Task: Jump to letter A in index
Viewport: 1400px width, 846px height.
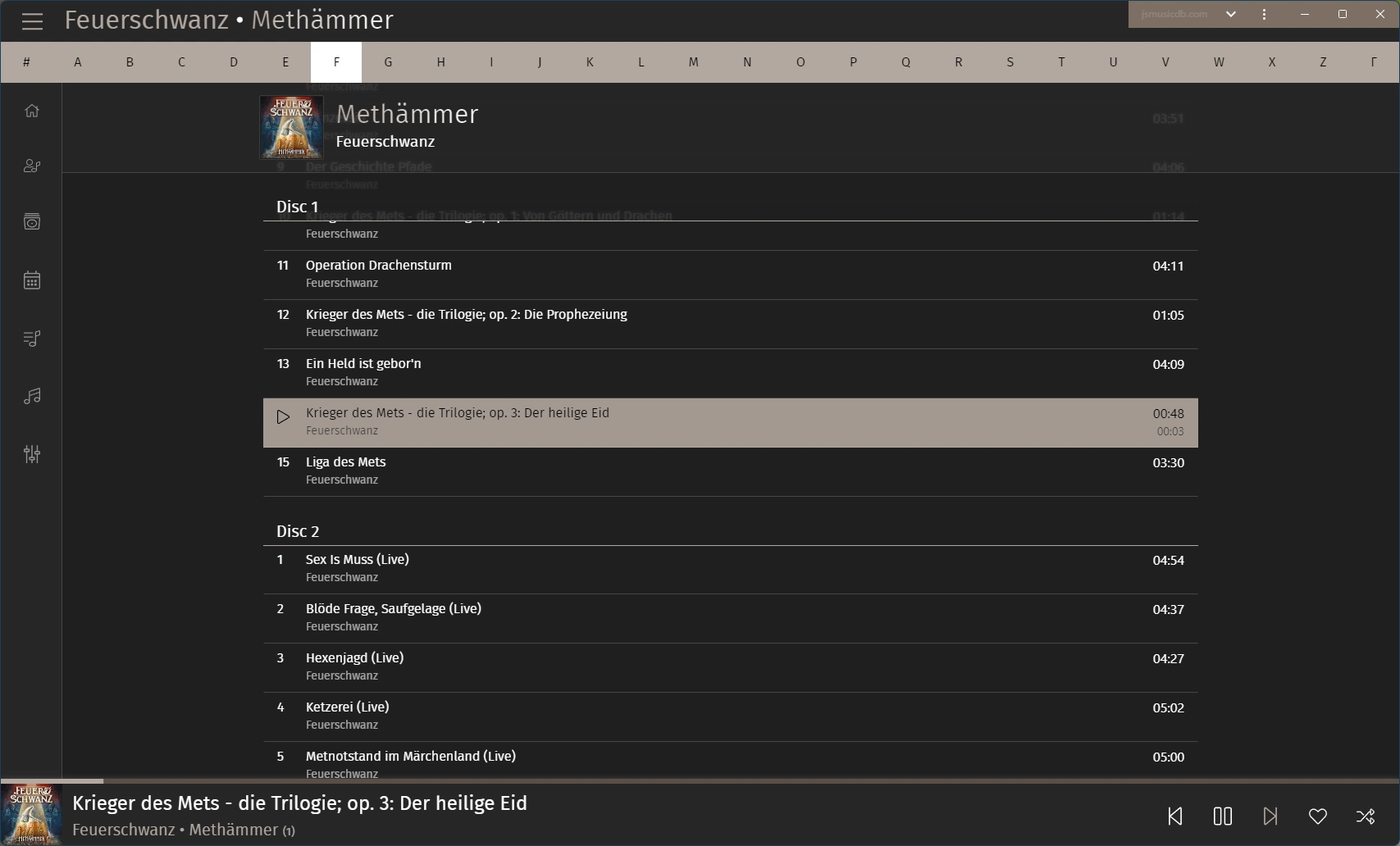Action: pos(78,62)
